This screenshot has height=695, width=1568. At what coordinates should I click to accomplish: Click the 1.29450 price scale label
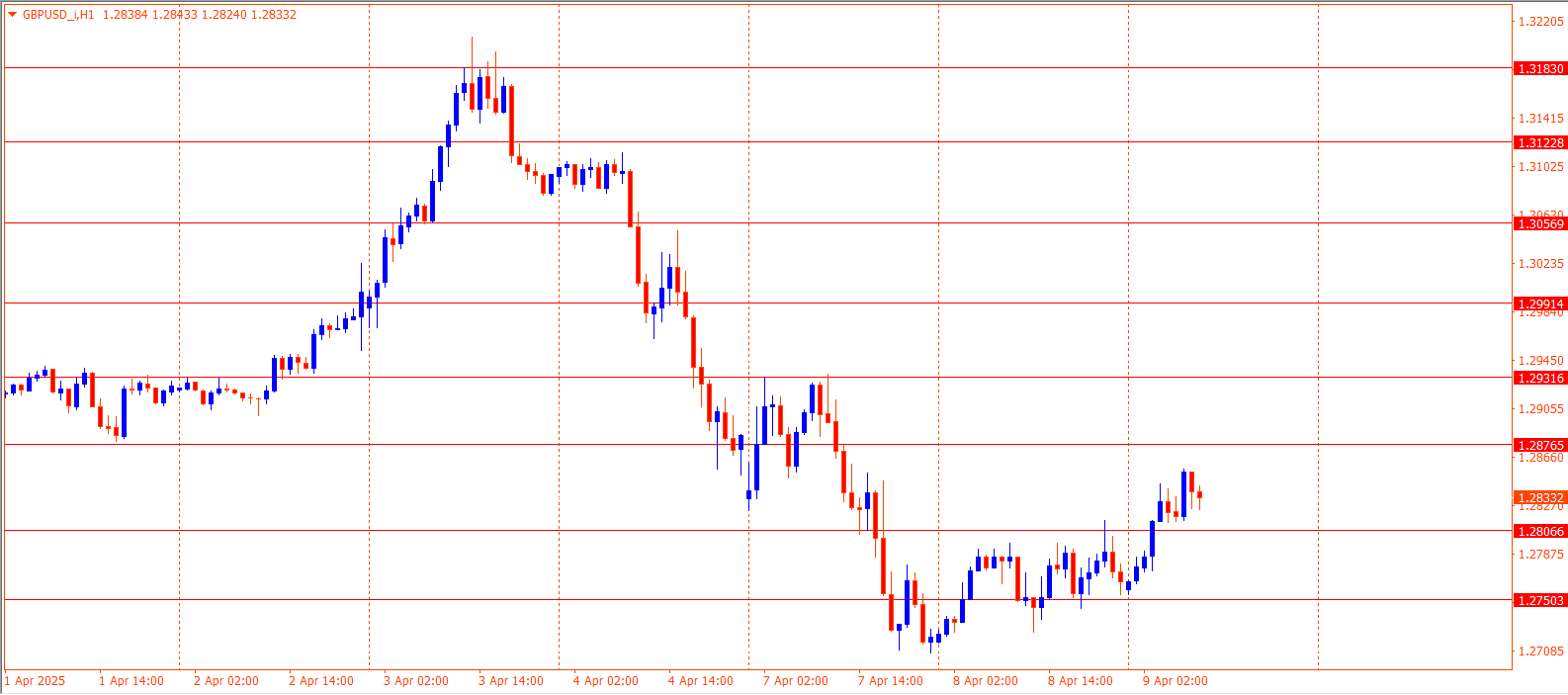point(1541,360)
